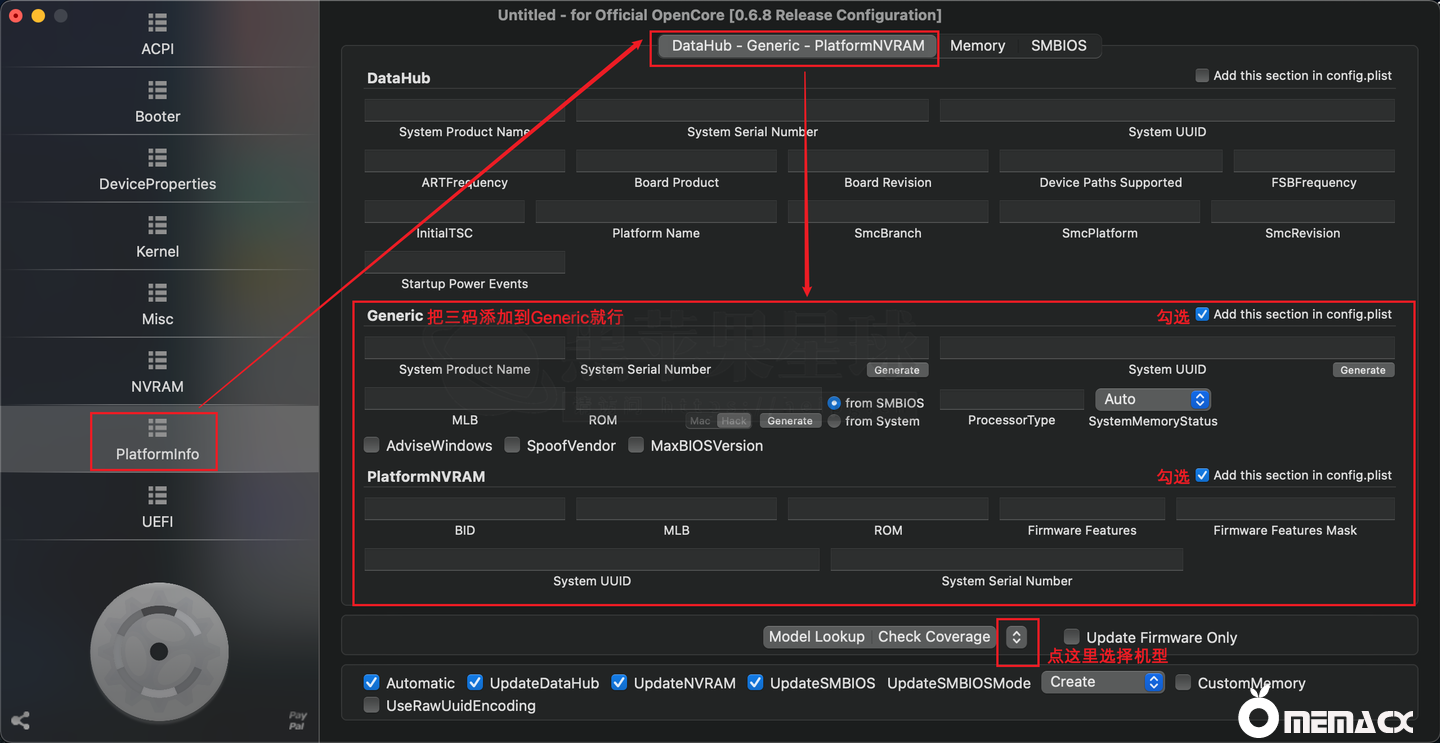1440x743 pixels.
Task: Open model selector next to Check Coverage
Action: (x=1016, y=637)
